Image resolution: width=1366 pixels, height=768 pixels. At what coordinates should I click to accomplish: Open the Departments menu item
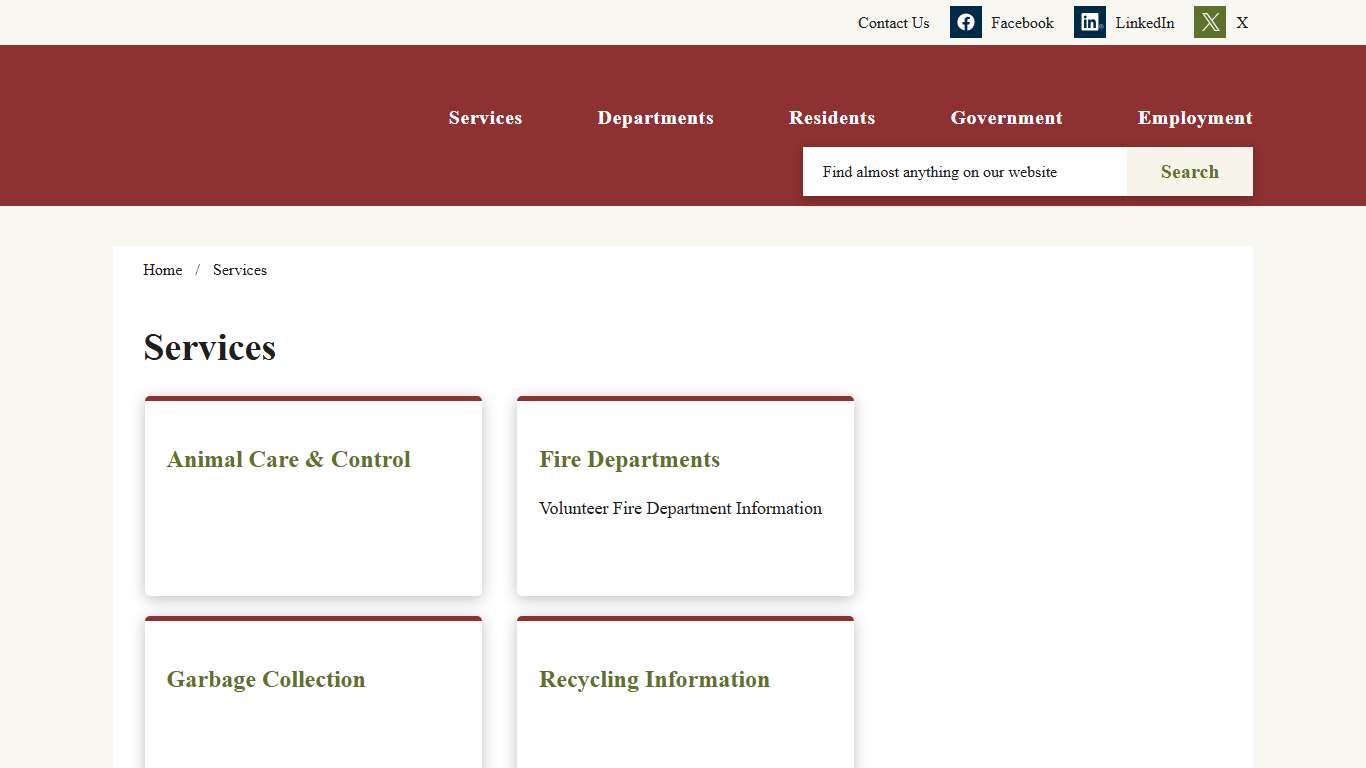click(656, 118)
